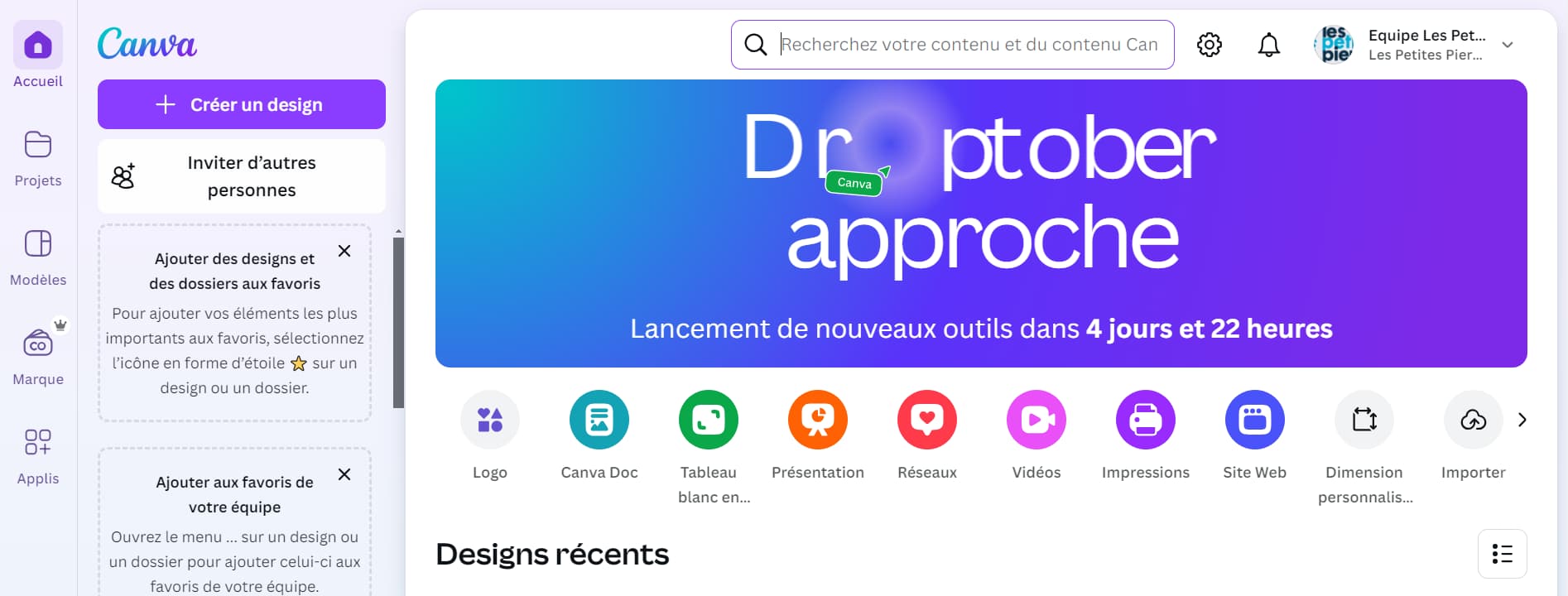Select the Réseaux social media icon
This screenshot has width=1568, height=596.
[x=927, y=420]
